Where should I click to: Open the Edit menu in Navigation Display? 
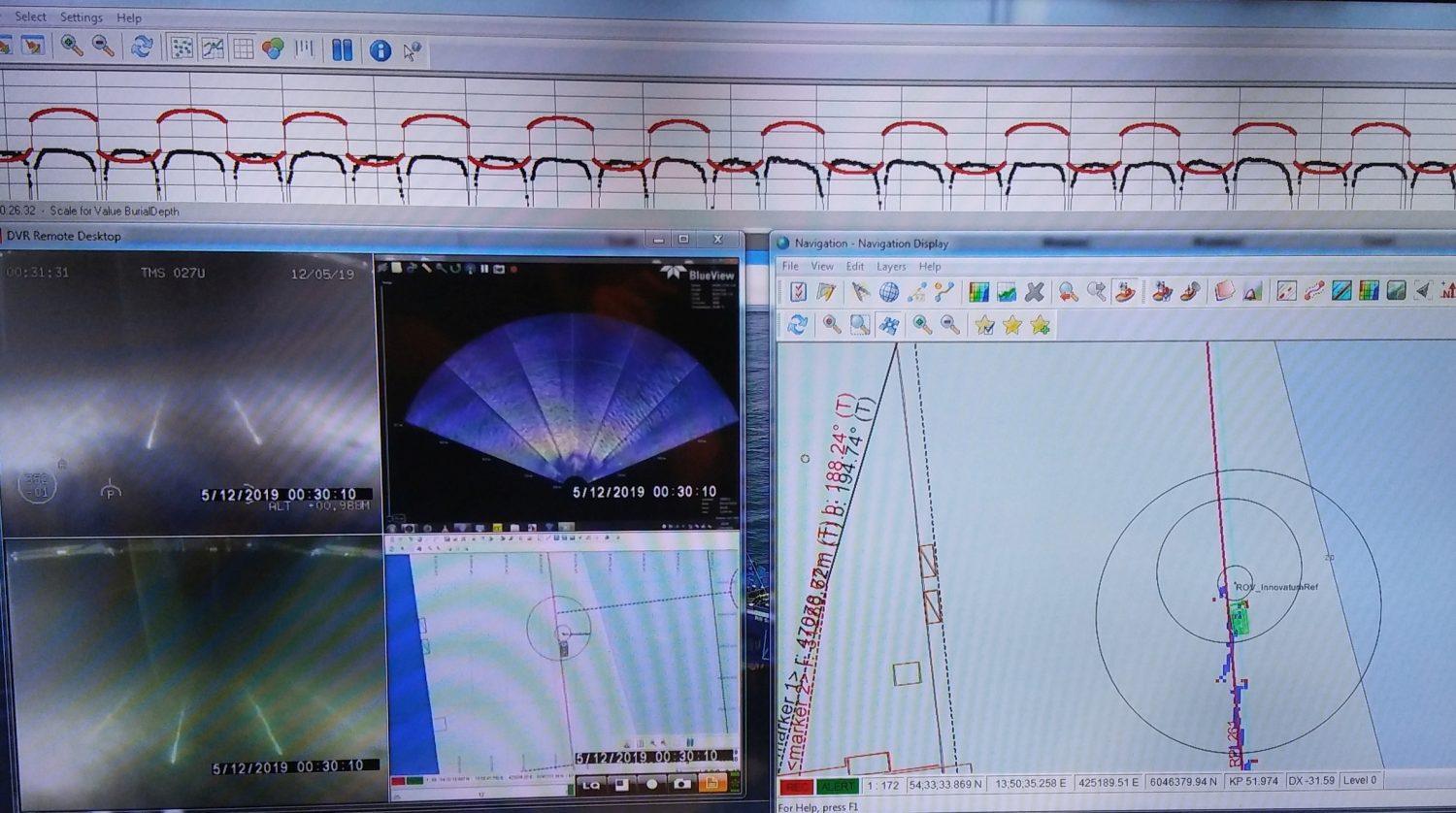point(855,266)
